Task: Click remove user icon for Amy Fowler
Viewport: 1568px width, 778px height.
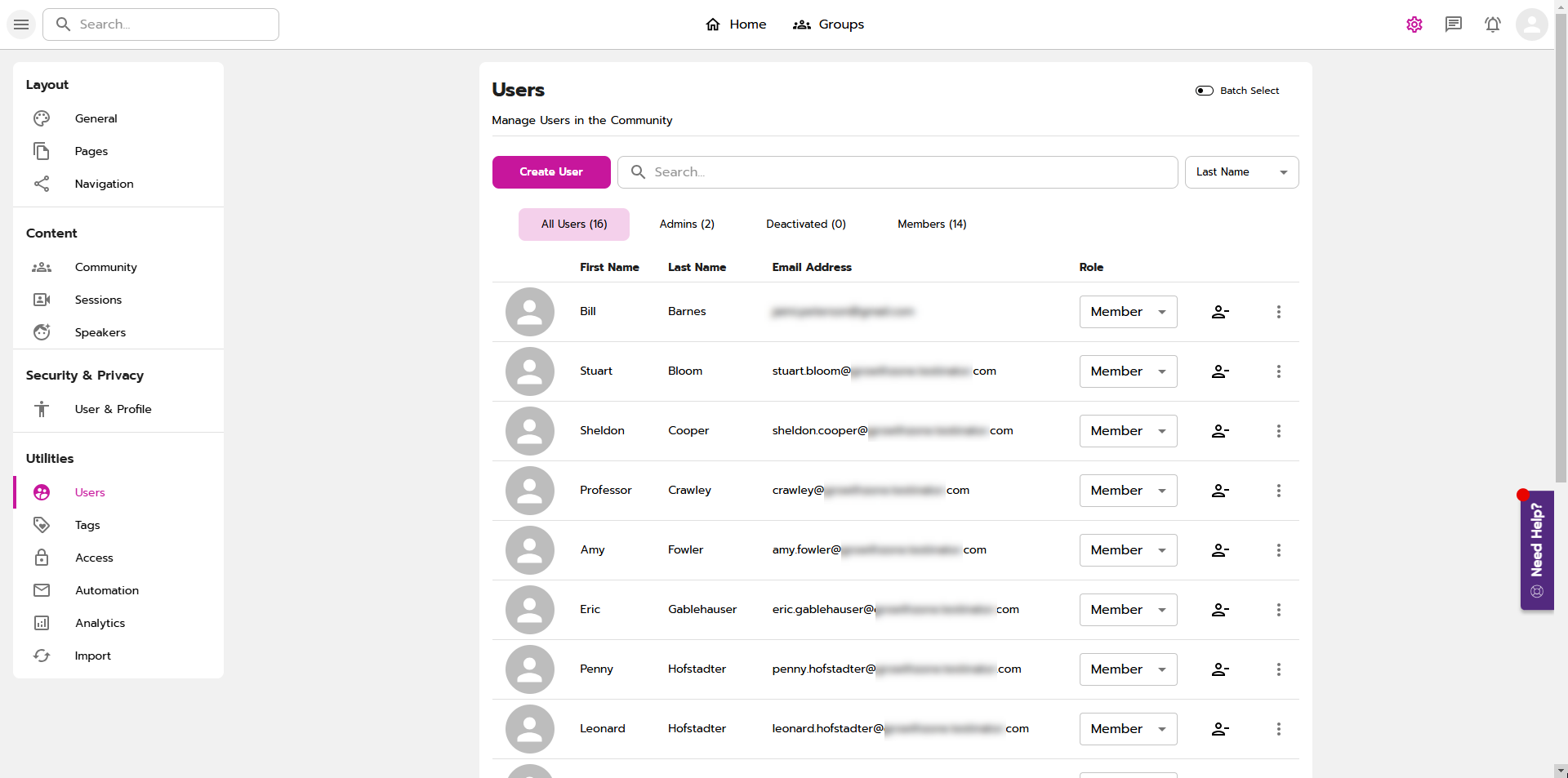Action: pyautogui.click(x=1220, y=550)
